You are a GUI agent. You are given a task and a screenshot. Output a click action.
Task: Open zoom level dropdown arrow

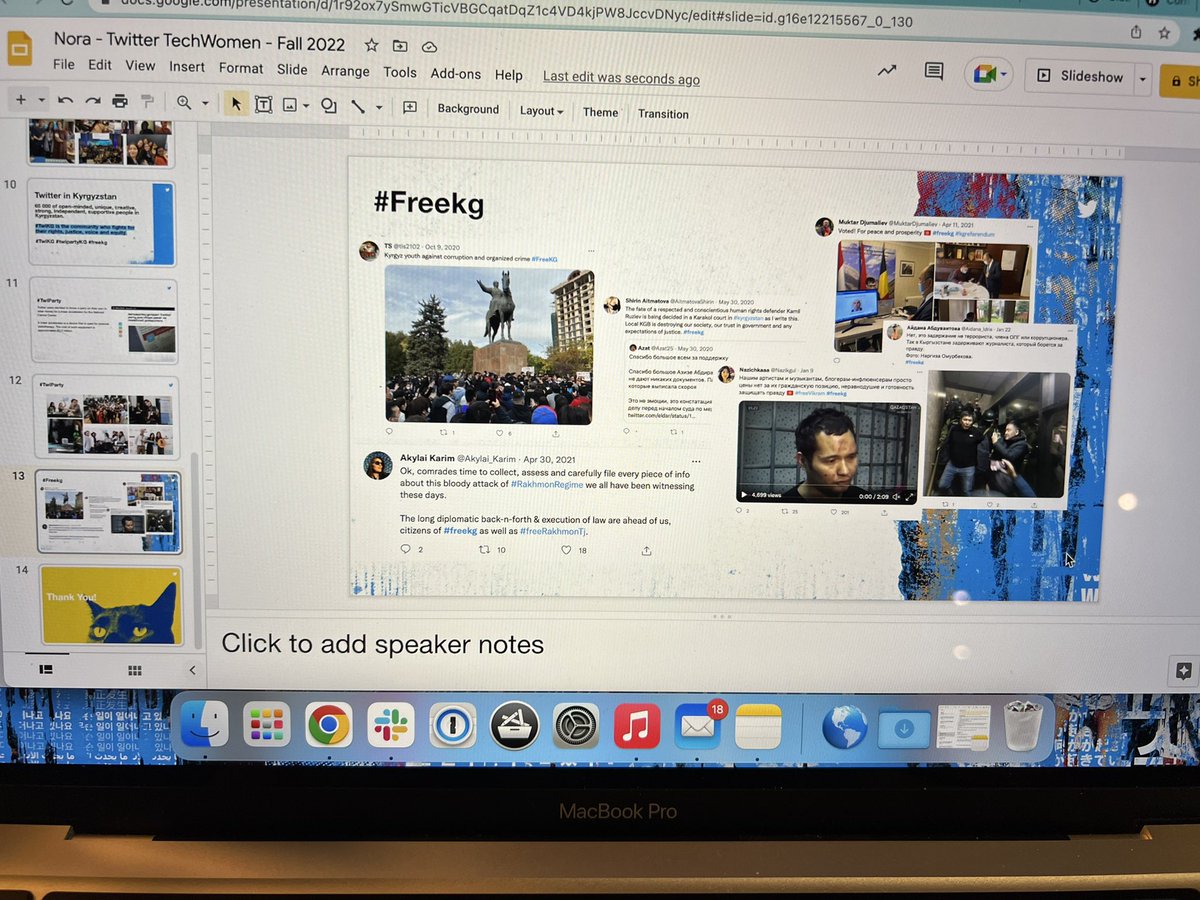coord(205,103)
